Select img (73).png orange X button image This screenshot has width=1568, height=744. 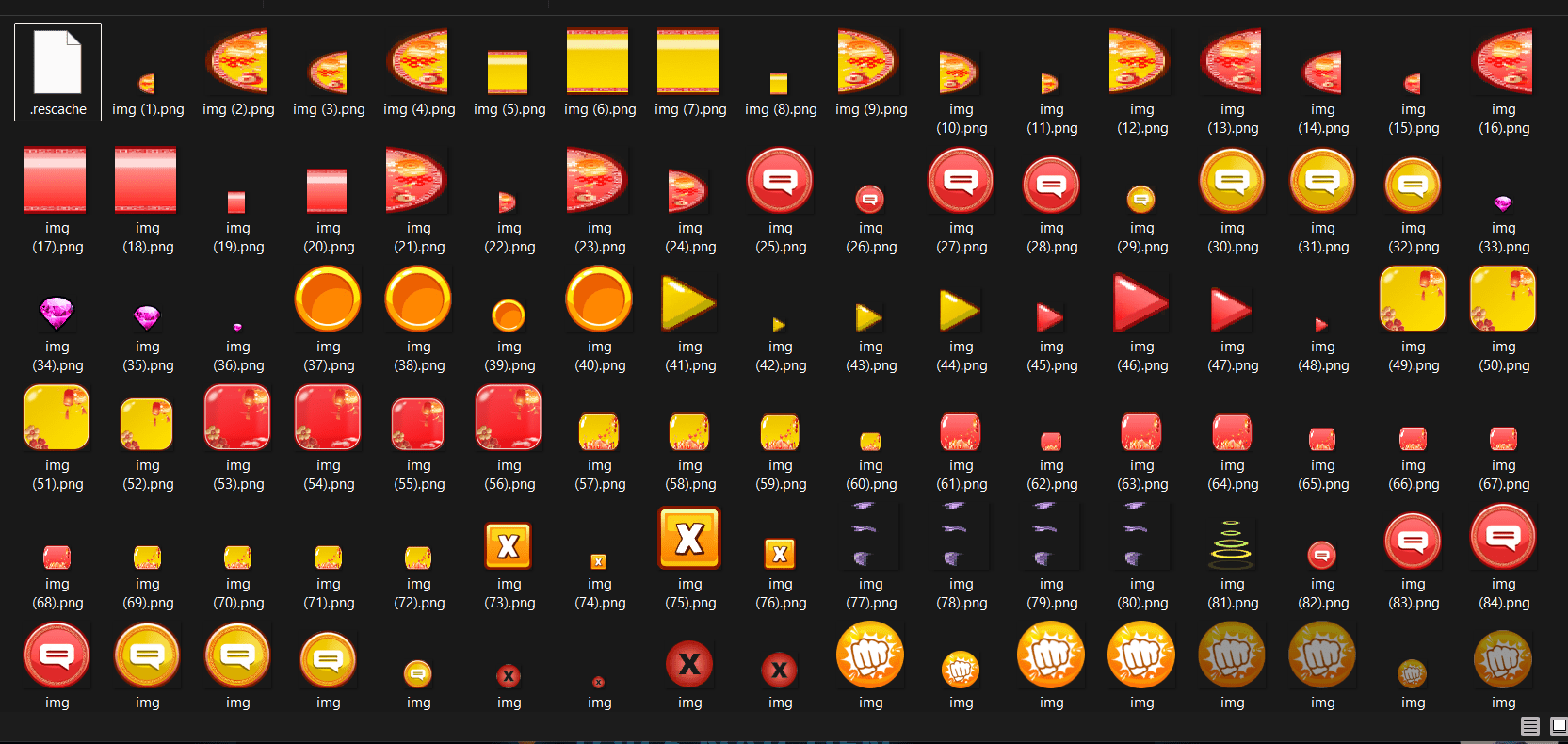coord(509,545)
